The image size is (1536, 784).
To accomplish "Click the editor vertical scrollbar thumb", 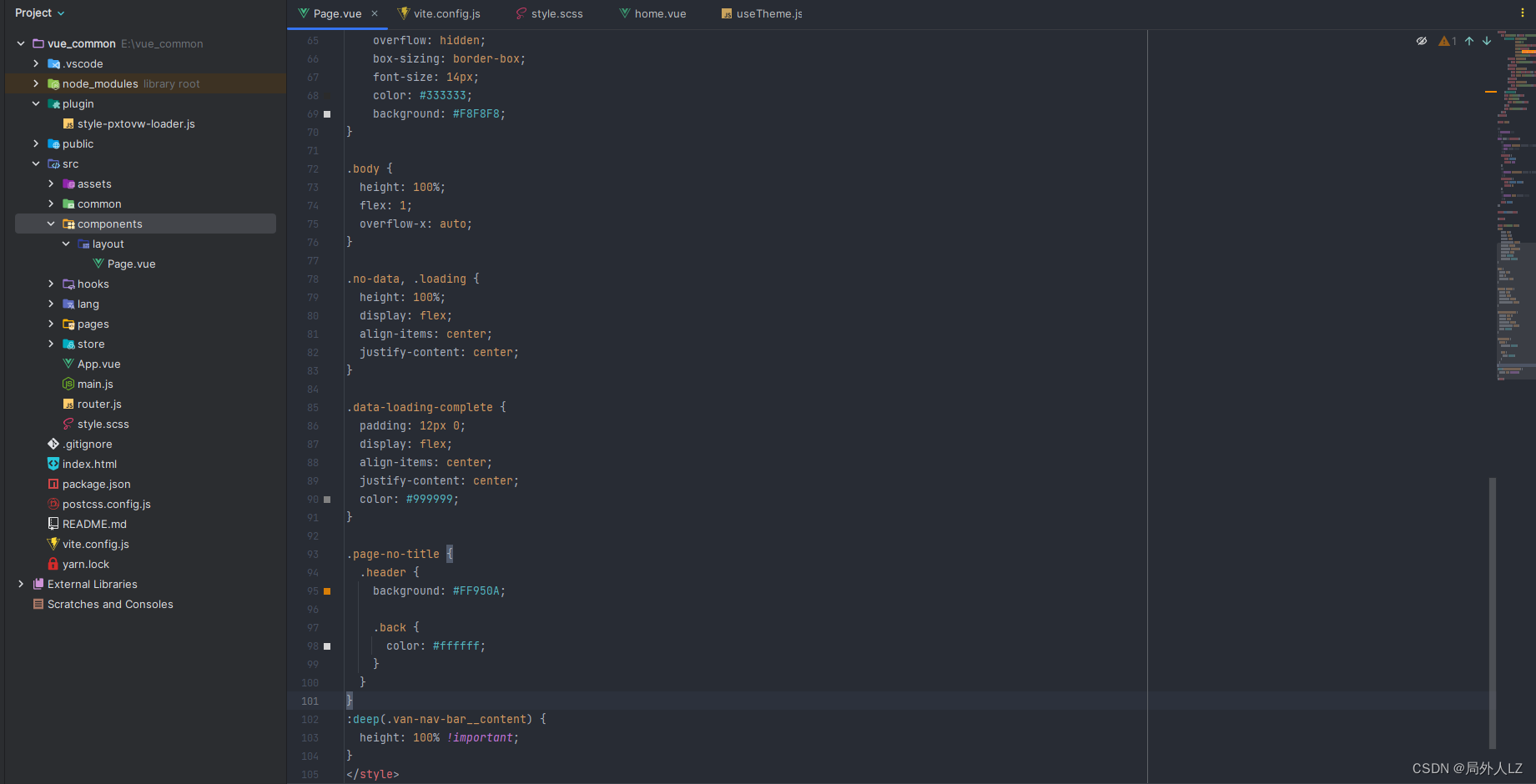I will pos(1493,613).
